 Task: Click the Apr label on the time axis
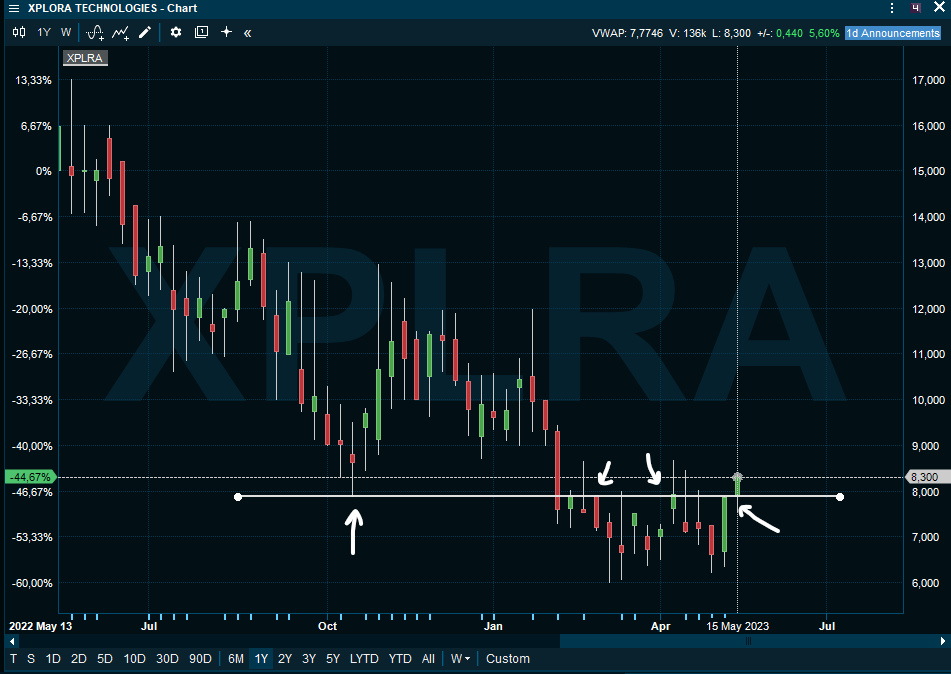660,626
